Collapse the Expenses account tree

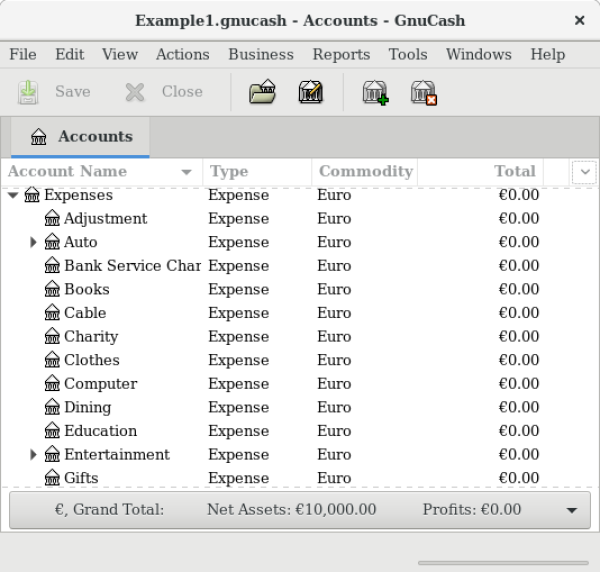coord(13,195)
